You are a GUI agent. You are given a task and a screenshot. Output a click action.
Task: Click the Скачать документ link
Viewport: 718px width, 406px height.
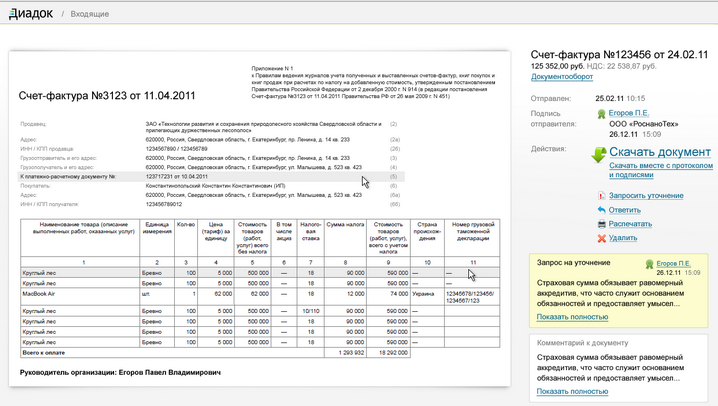[659, 151]
